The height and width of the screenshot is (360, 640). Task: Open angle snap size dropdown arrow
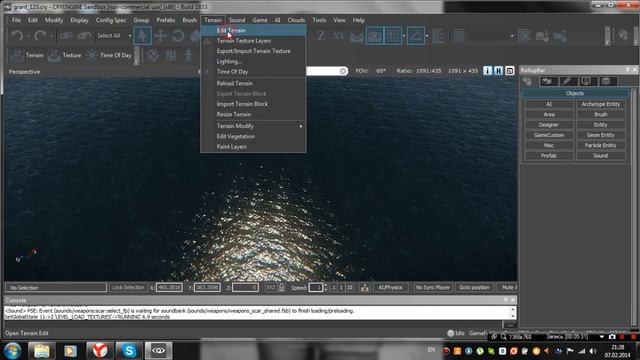[427, 36]
